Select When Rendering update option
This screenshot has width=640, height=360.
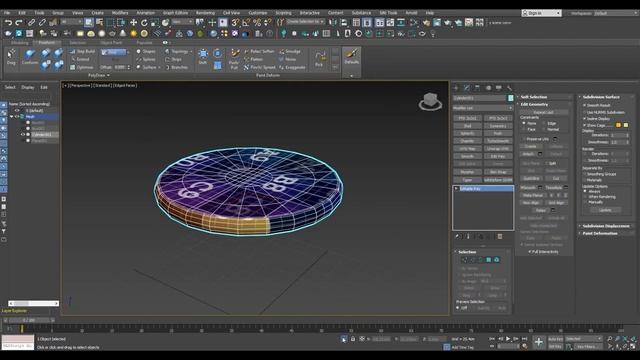pos(585,196)
